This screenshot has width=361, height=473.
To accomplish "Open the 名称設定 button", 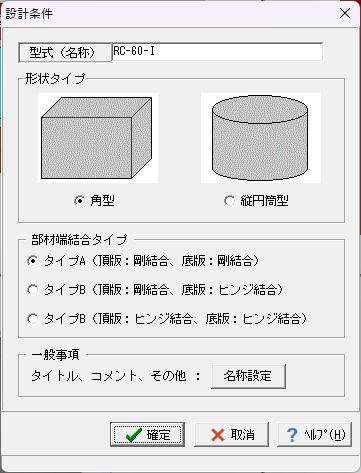I will (x=248, y=376).
